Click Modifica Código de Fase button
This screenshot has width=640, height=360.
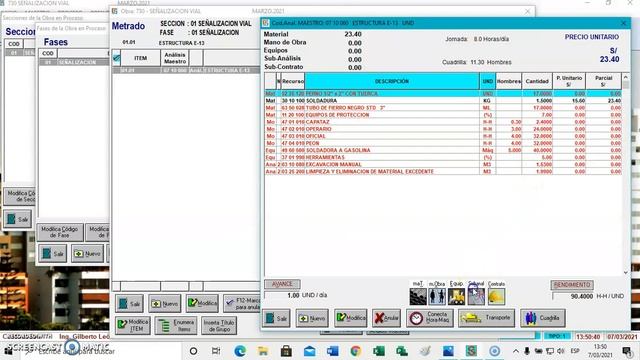[x=60, y=232]
